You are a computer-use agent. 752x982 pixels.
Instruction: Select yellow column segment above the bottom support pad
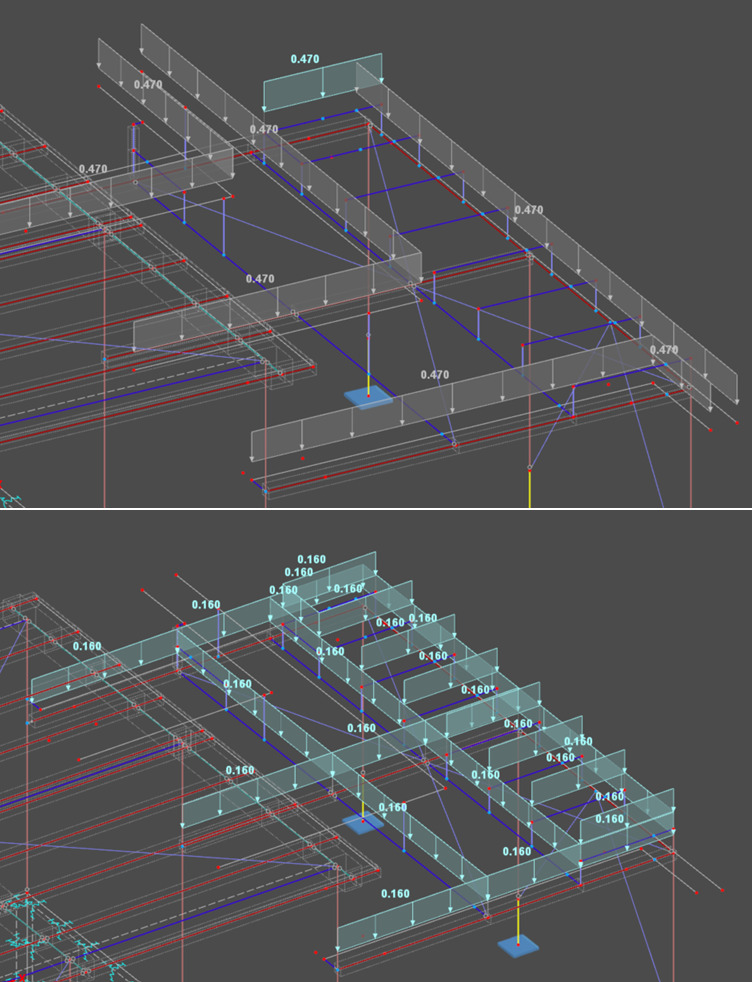pyautogui.click(x=519, y=918)
